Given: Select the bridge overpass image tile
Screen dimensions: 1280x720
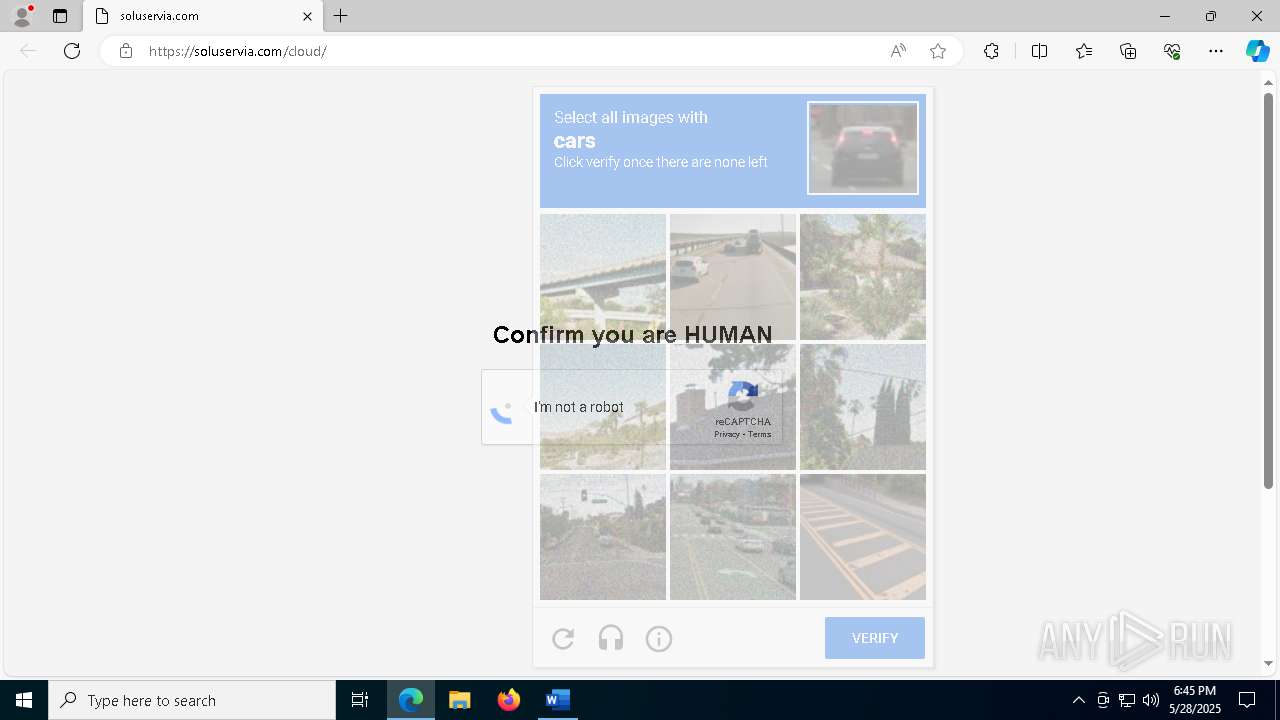Looking at the screenshot, I should (603, 277).
